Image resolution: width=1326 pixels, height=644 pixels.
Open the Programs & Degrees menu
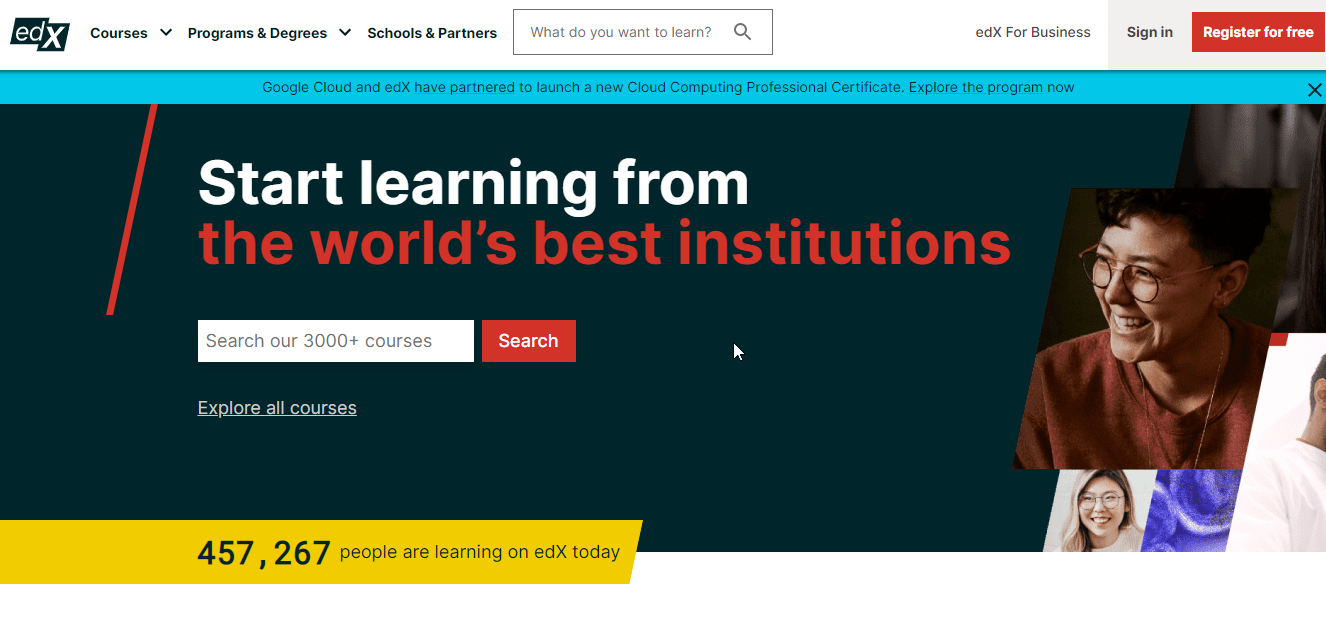coord(257,33)
